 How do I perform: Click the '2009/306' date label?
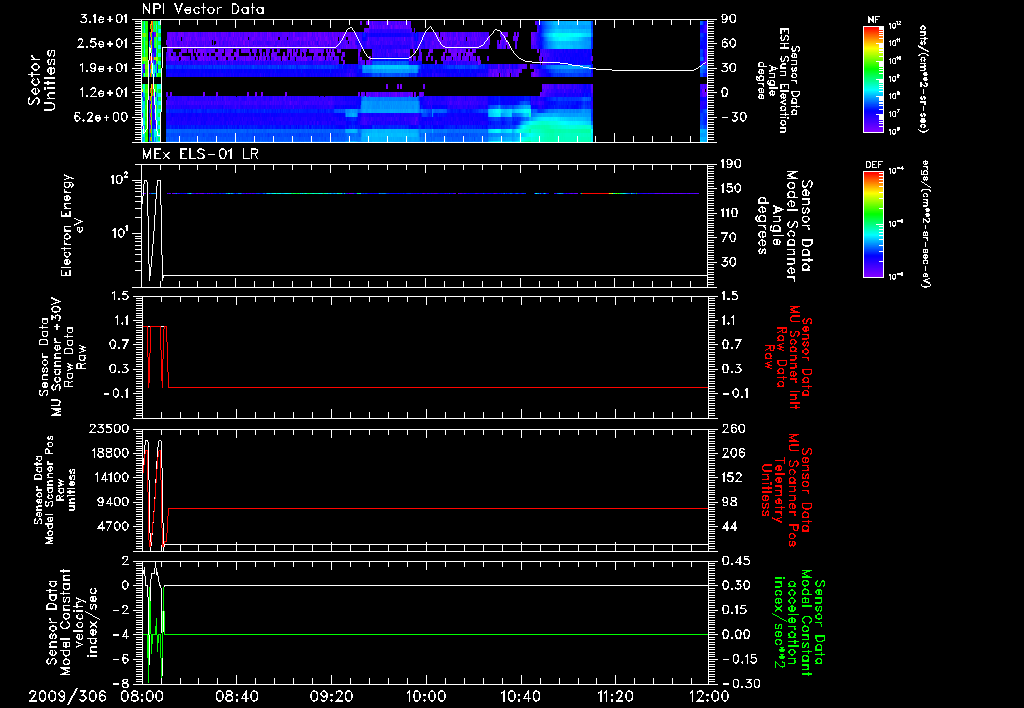(67, 696)
